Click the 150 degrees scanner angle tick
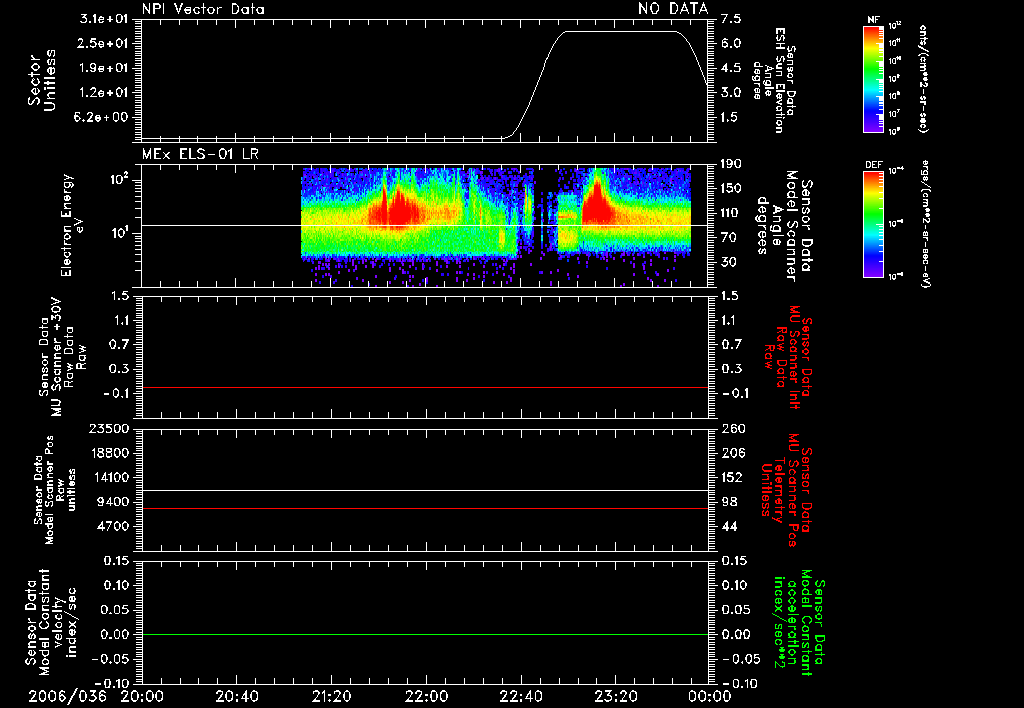 click(x=731, y=189)
